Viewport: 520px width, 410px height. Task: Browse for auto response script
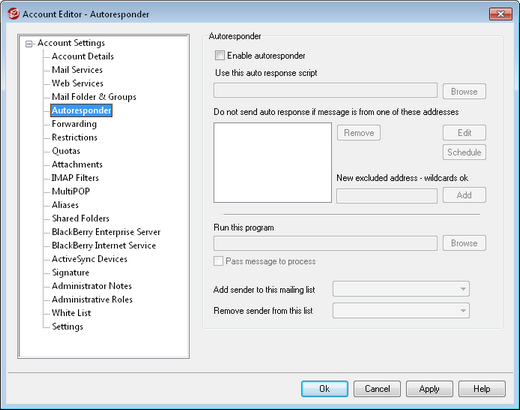pyautogui.click(x=464, y=91)
